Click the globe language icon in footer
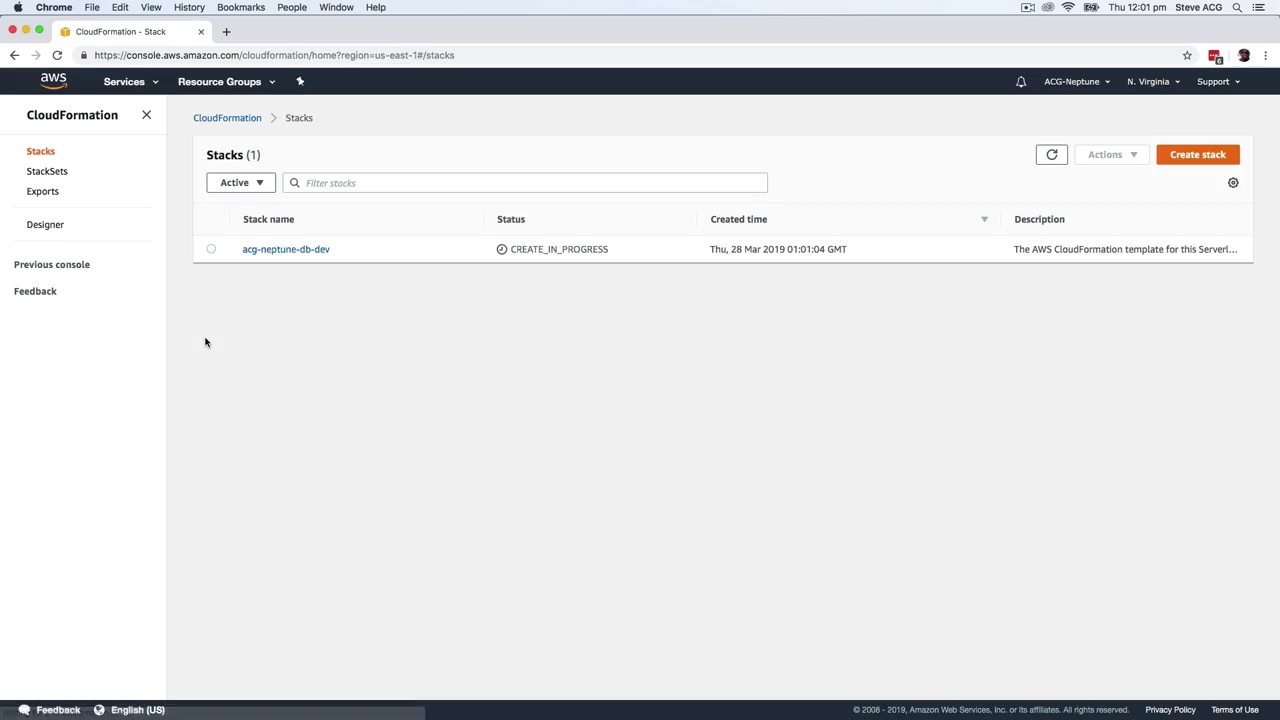The width and height of the screenshot is (1280, 720). click(99, 710)
